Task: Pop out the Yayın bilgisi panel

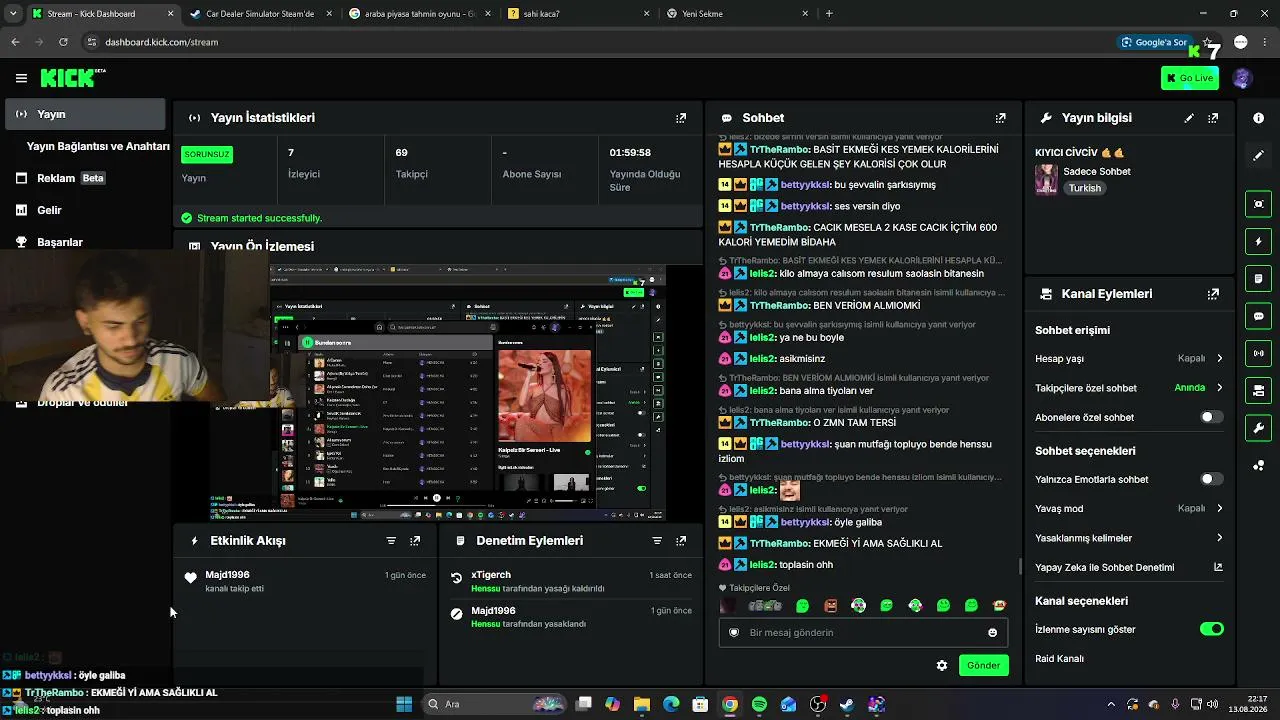Action: click(1213, 118)
